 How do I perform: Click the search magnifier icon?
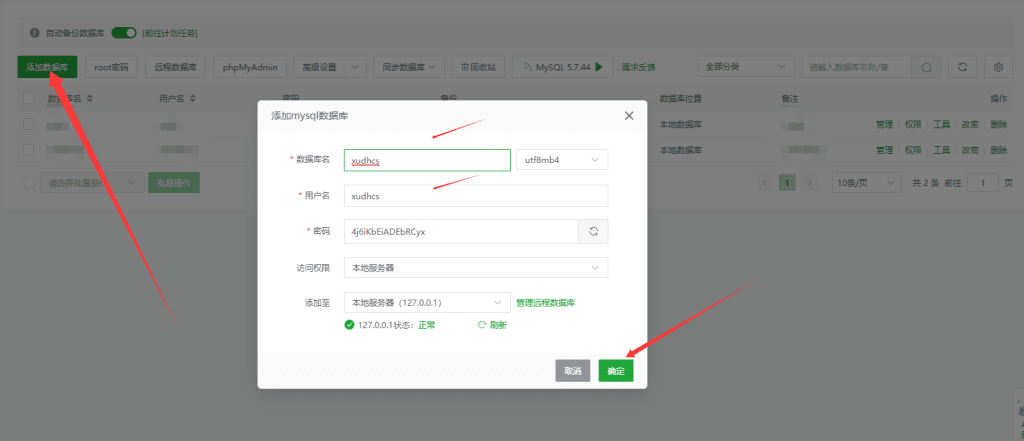click(x=926, y=67)
